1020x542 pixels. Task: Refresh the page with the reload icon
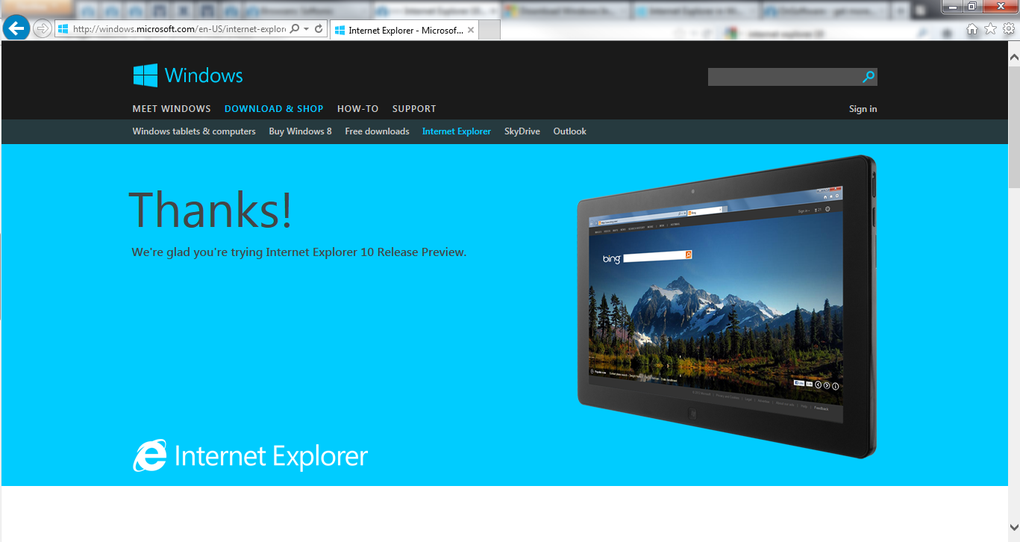click(319, 29)
